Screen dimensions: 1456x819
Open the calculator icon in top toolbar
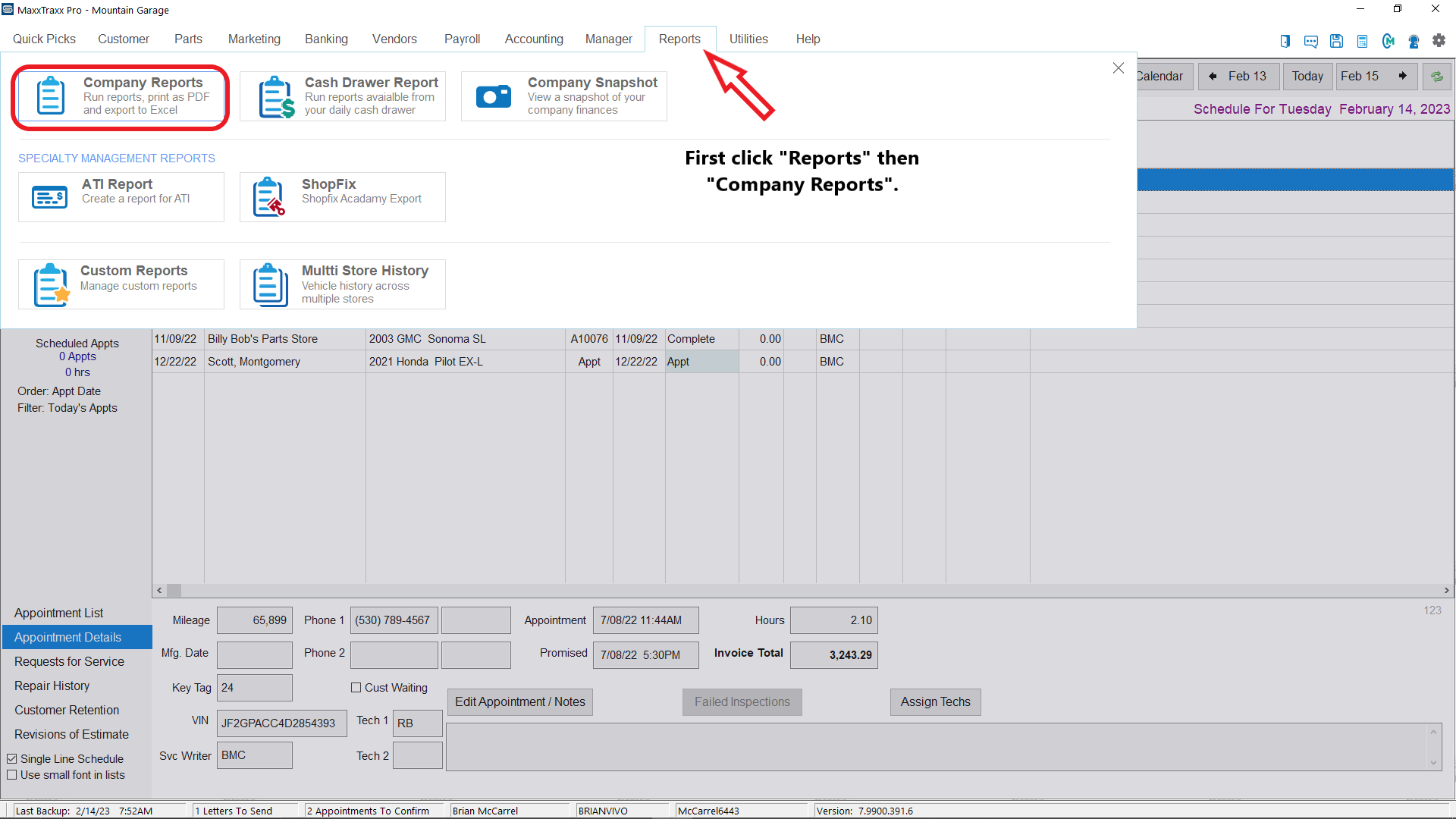coord(1363,41)
